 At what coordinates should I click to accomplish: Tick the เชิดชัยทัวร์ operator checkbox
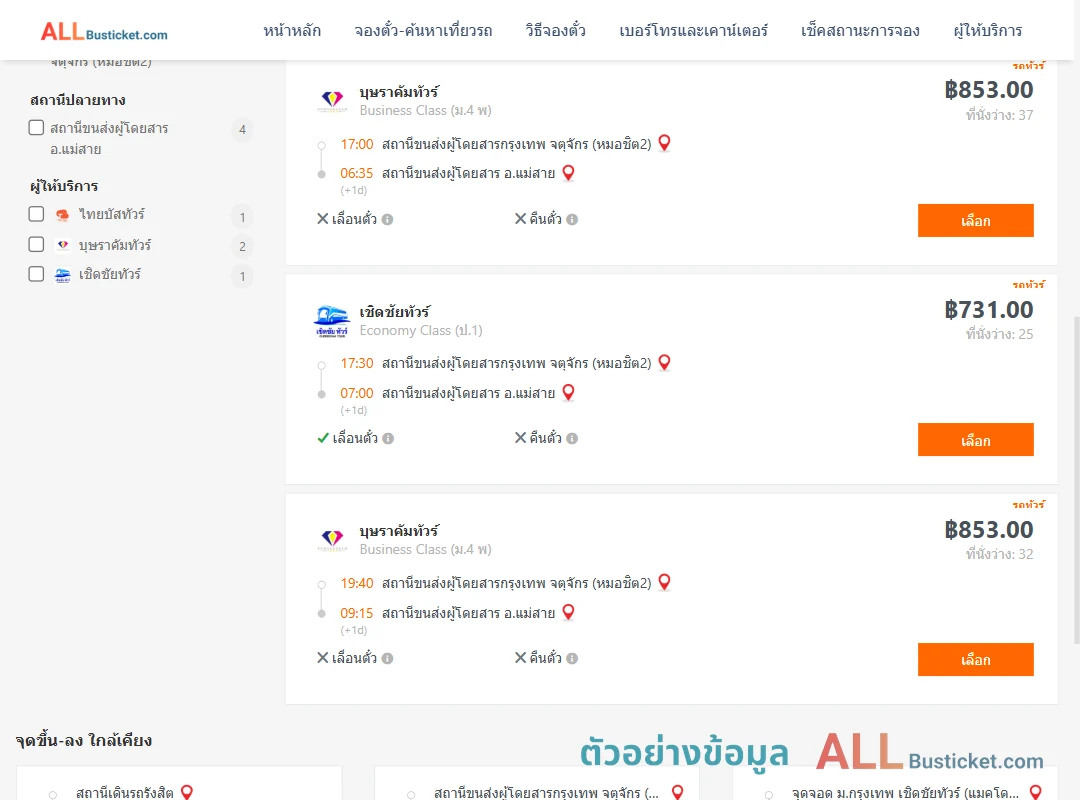37,274
